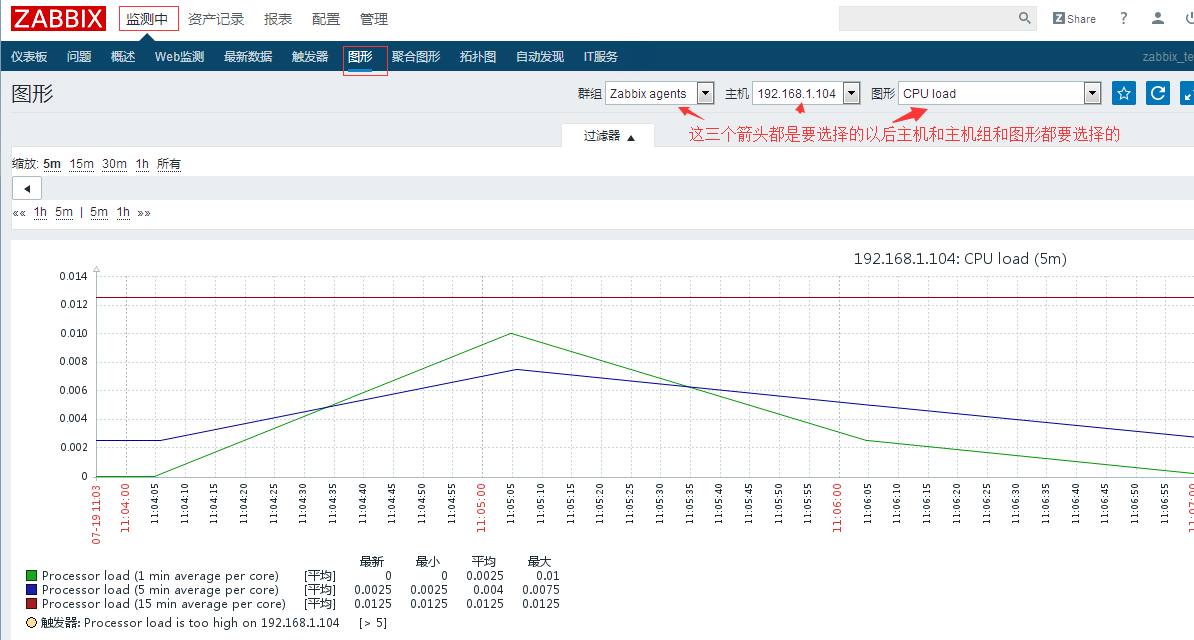This screenshot has height=640, width=1194.
Task: Open the user profile icon
Action: 1159,18
